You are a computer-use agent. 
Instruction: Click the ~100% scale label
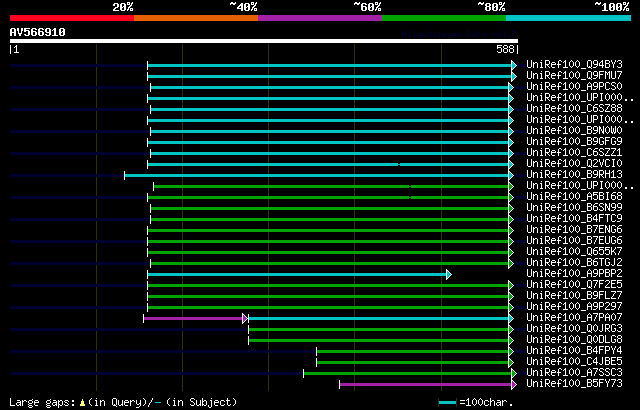(x=611, y=7)
